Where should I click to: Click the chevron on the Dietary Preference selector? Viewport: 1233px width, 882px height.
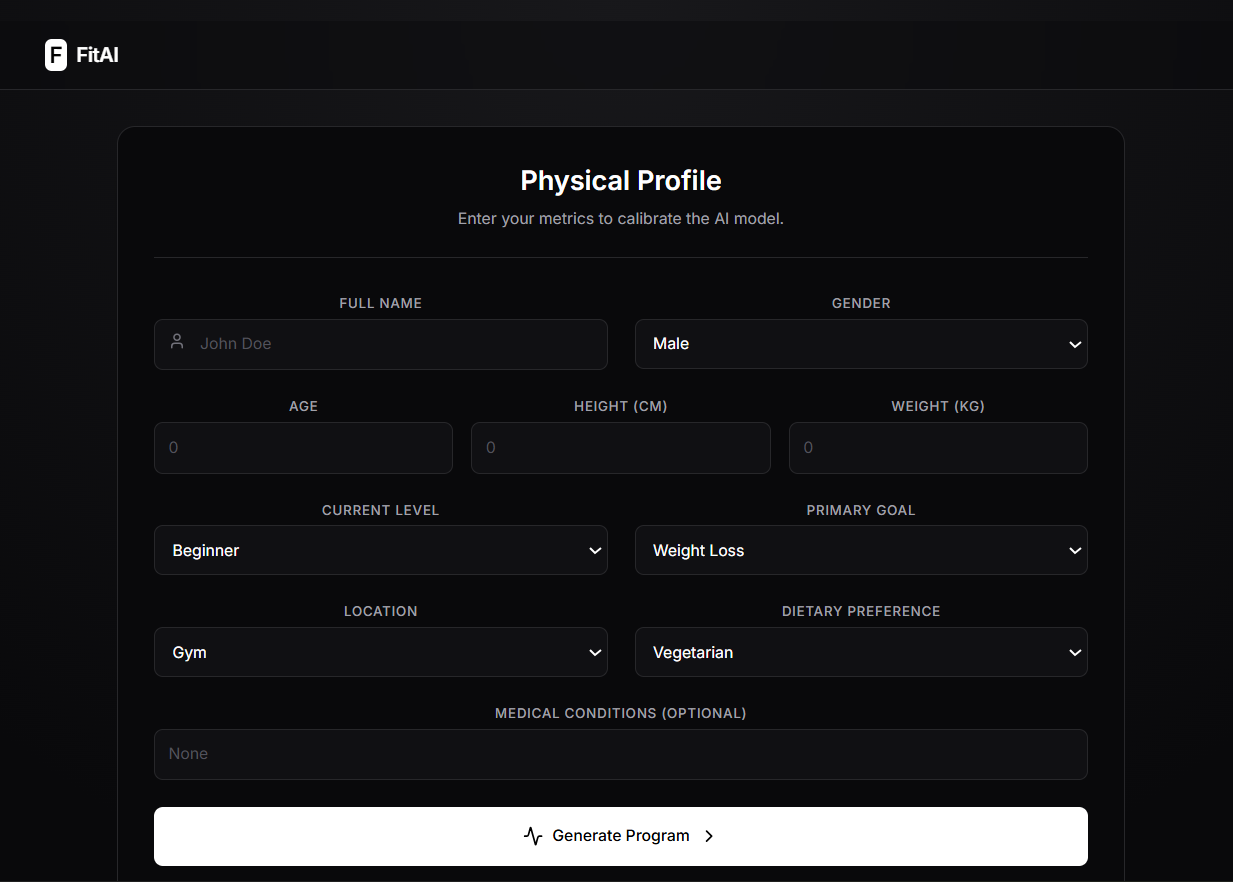point(1075,652)
